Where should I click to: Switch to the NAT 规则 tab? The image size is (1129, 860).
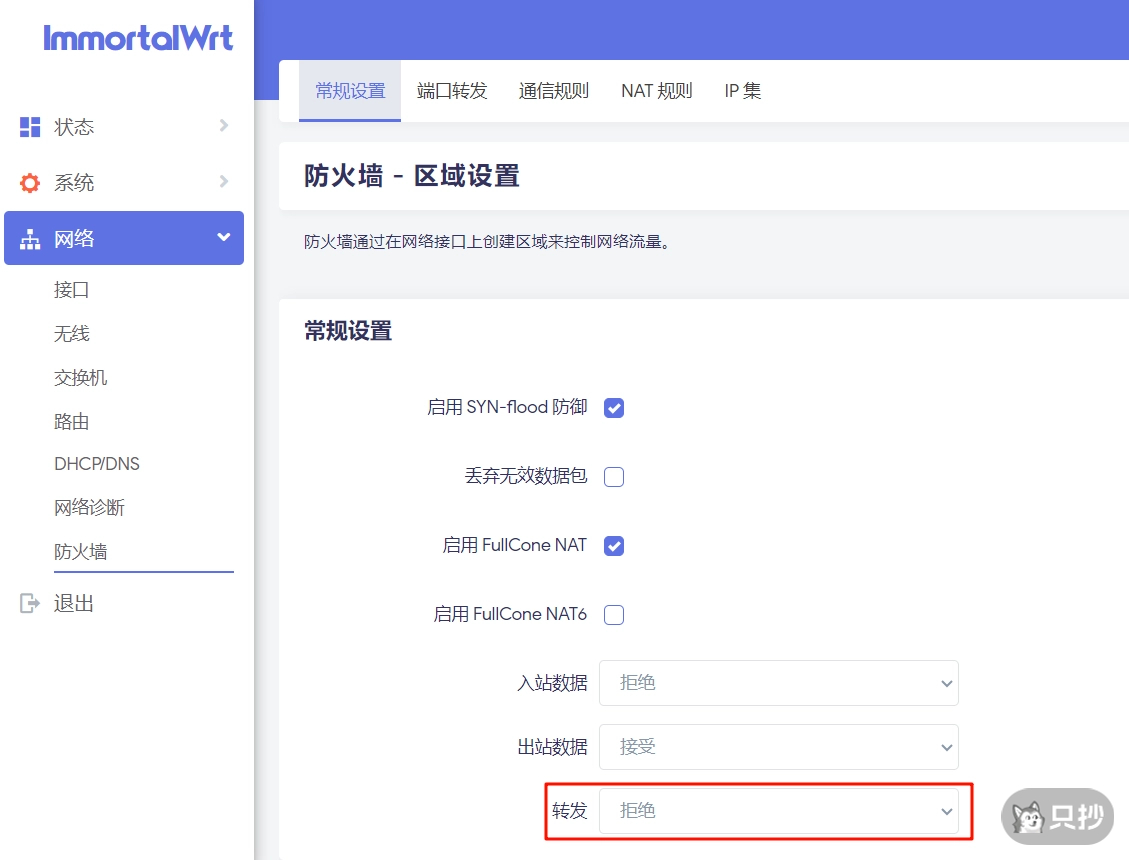point(656,89)
